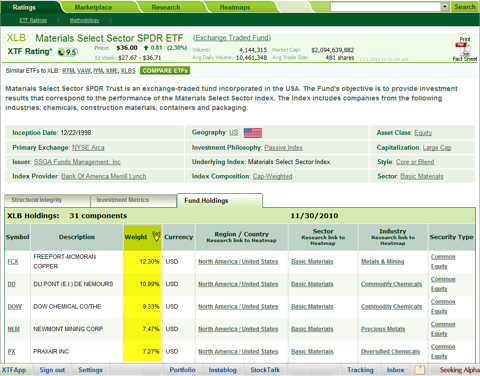Click Sign out in bottom bar
This screenshot has width=480, height=376.
52,370
